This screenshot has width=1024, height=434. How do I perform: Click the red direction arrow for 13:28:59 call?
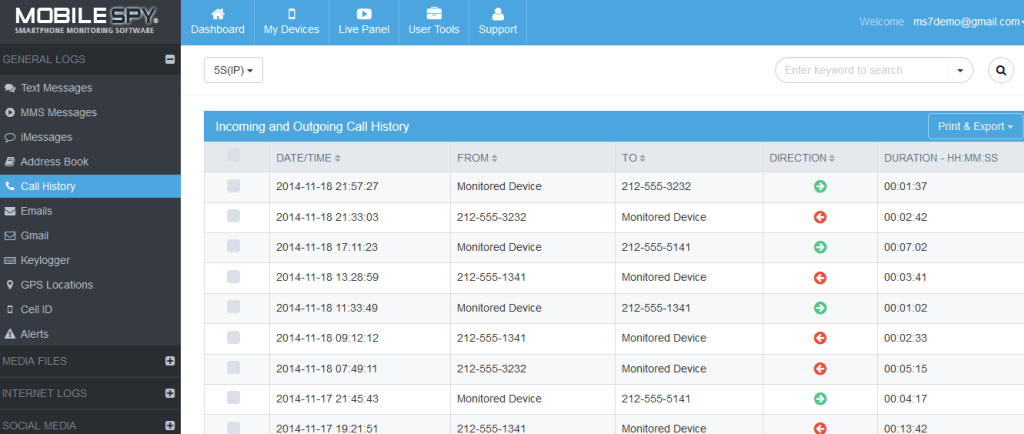pos(820,278)
